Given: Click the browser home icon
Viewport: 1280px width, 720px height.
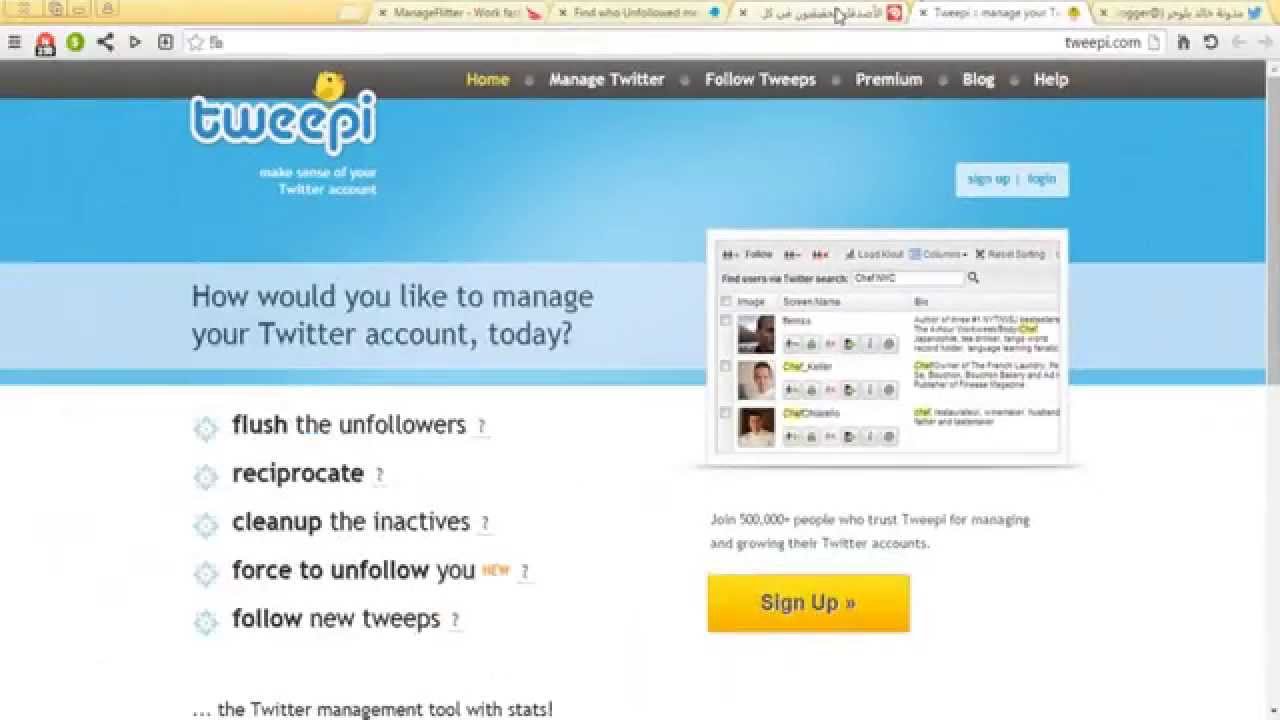Looking at the screenshot, I should 1184,42.
